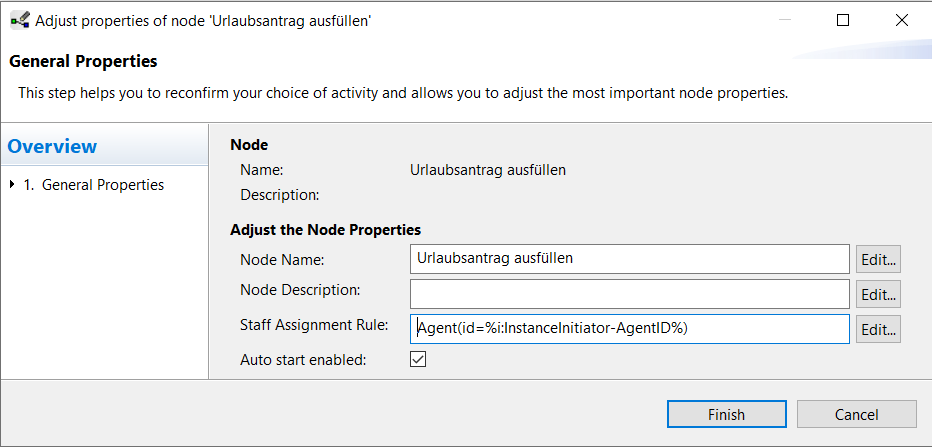Click the workflow node icon in title bar
This screenshot has width=932, height=447.
[x=20, y=21]
